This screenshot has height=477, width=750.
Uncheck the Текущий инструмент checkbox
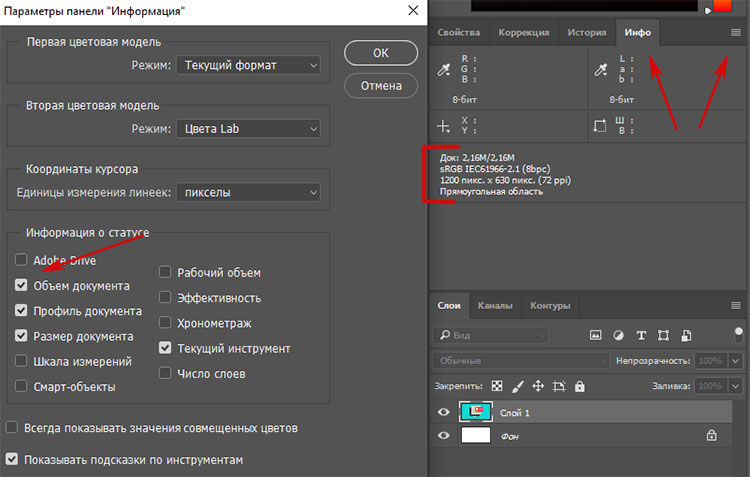pos(165,348)
